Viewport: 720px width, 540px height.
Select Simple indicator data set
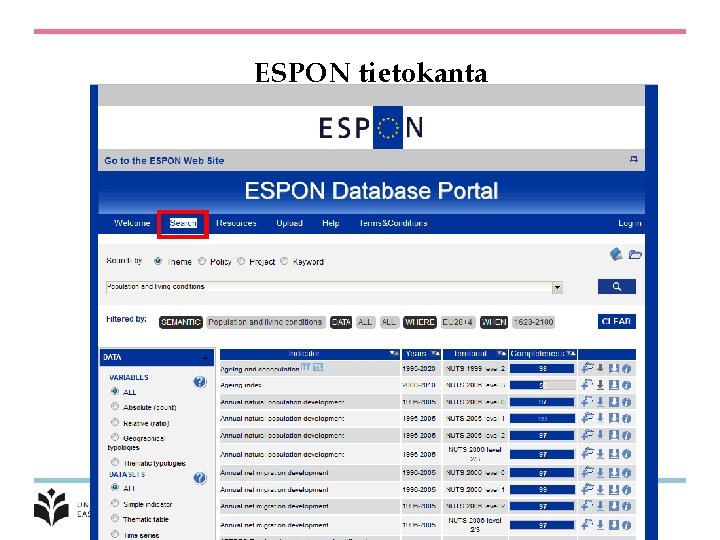pos(115,503)
